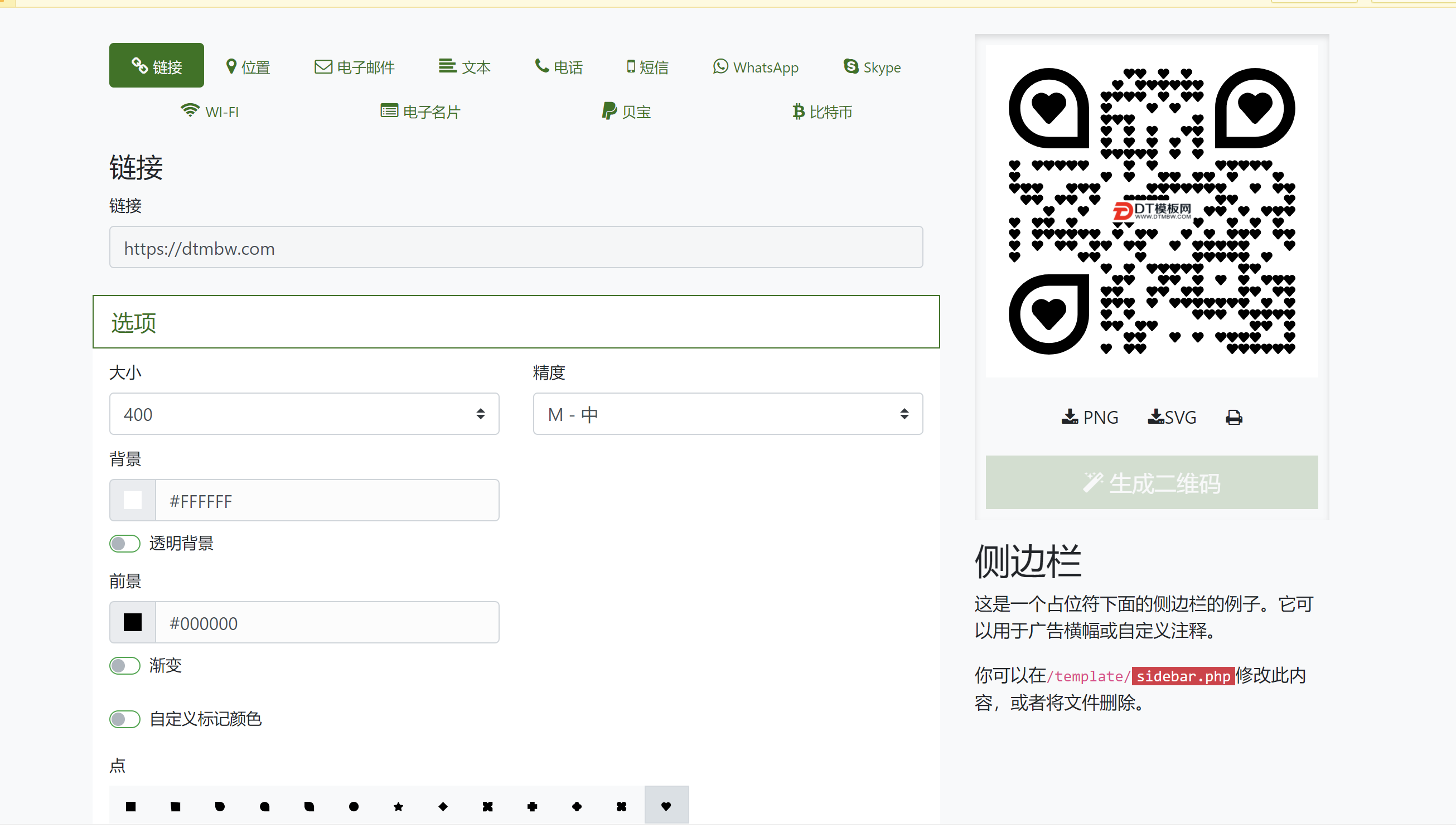The height and width of the screenshot is (828, 1456).
Task: Open the 大小 size dropdown showing 400
Action: 304,414
